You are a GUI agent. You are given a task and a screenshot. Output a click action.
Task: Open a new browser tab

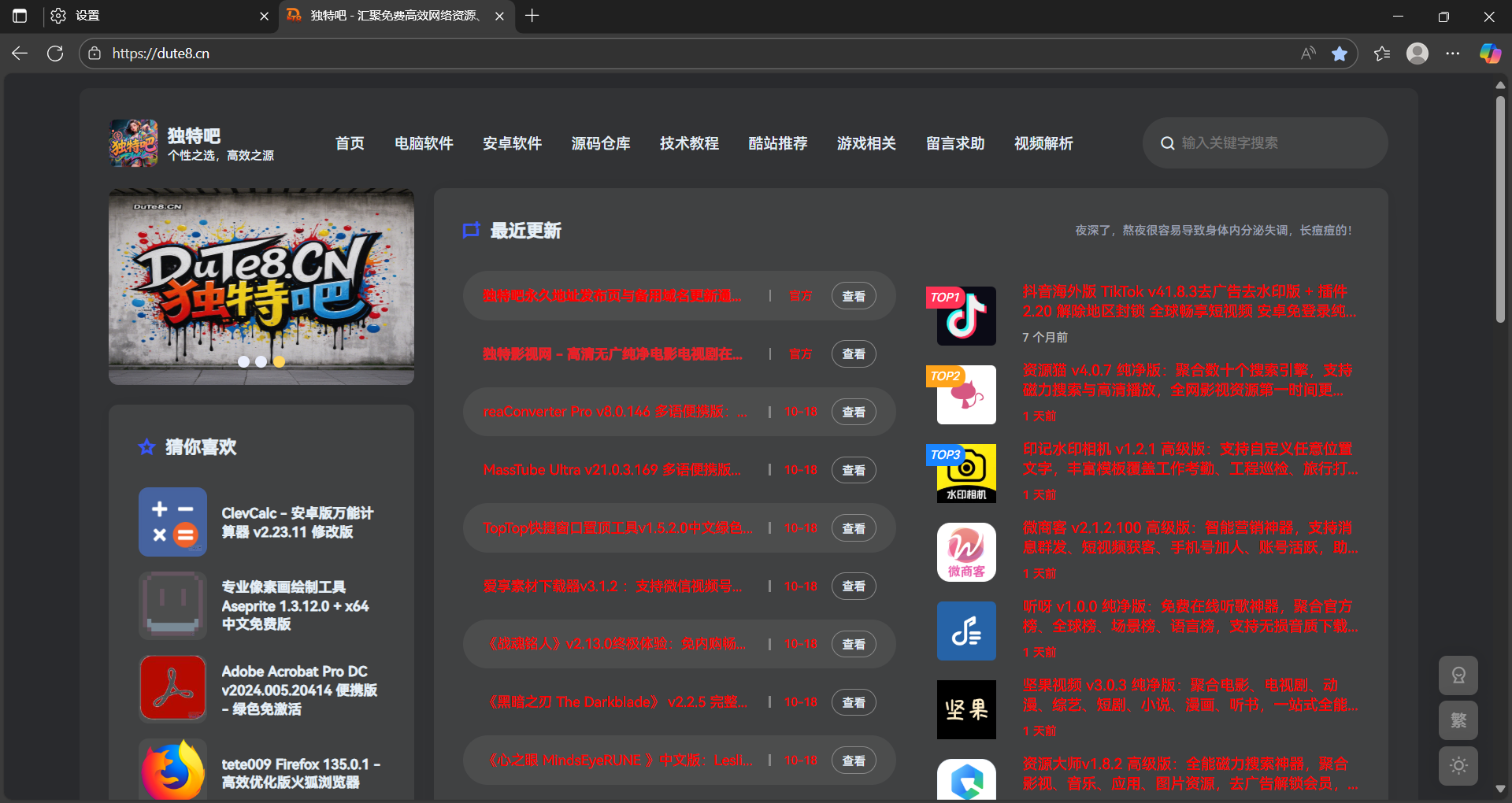532,16
